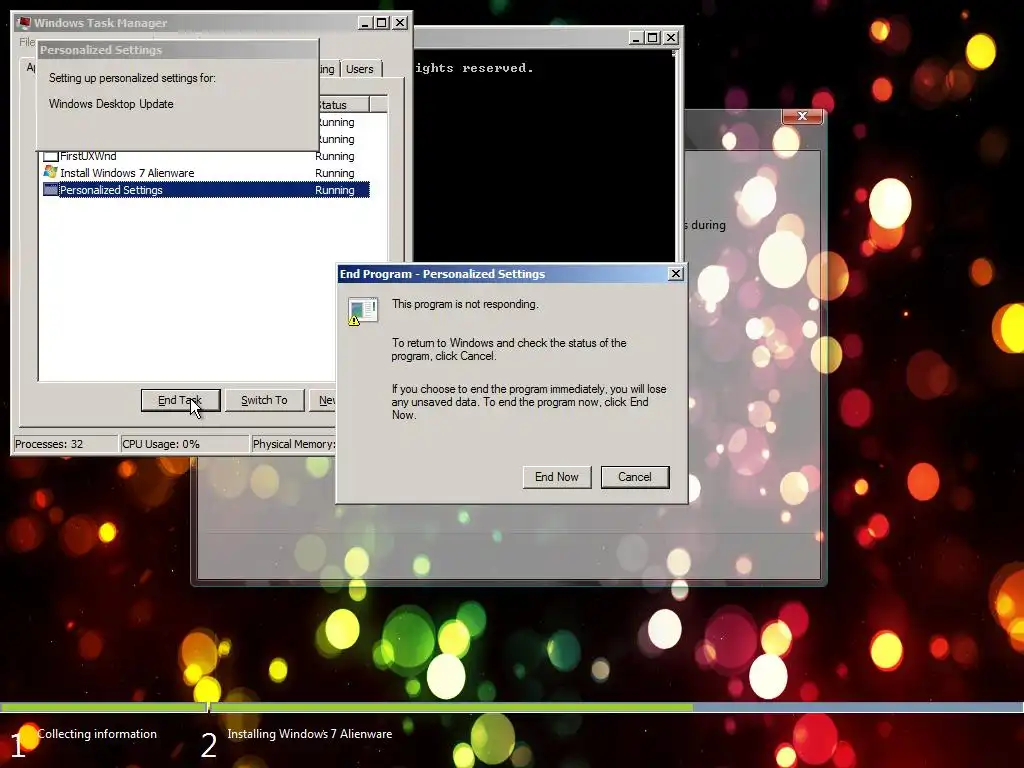The width and height of the screenshot is (1024, 768).
Task: Open the Users tab in Task Manager
Action: [360, 69]
